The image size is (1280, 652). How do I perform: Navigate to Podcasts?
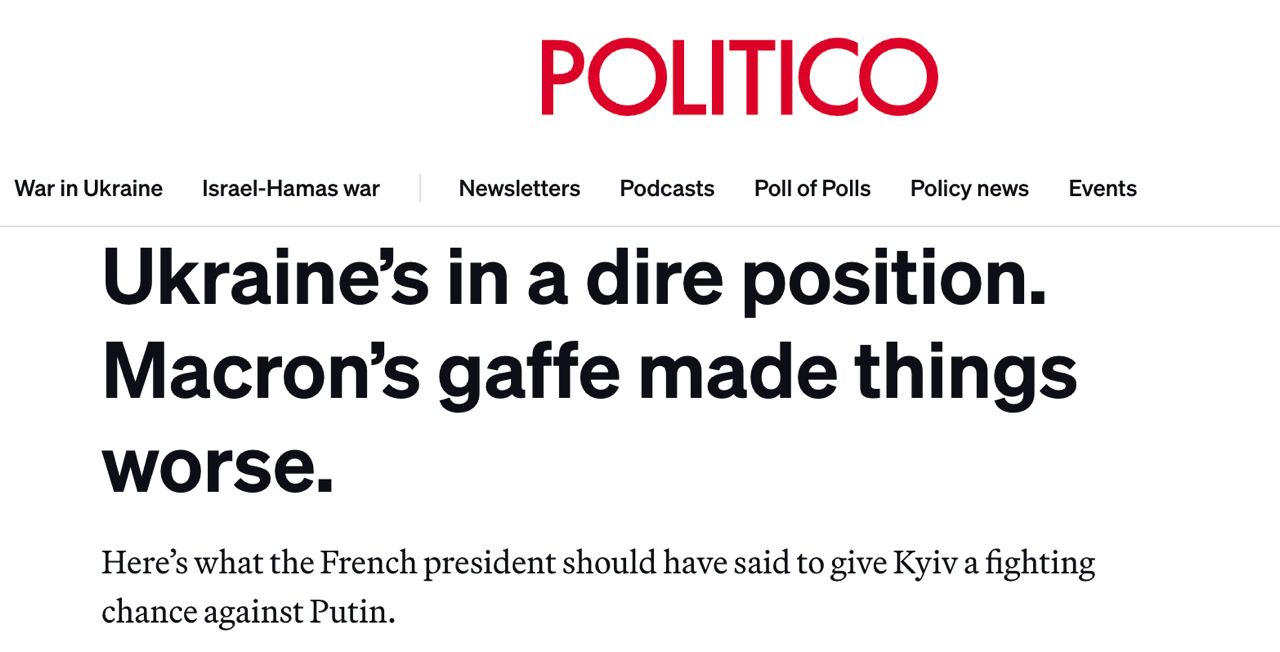[x=667, y=188]
